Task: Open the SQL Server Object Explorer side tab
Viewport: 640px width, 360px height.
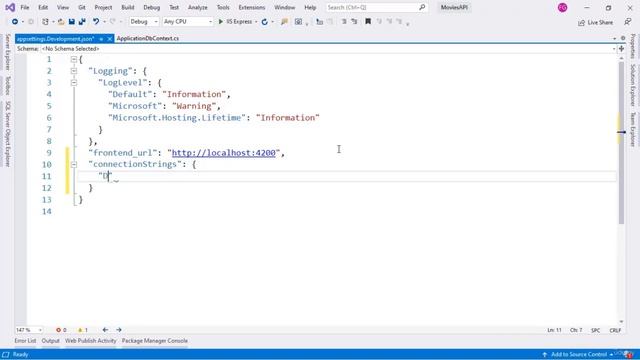Action: [x=7, y=134]
